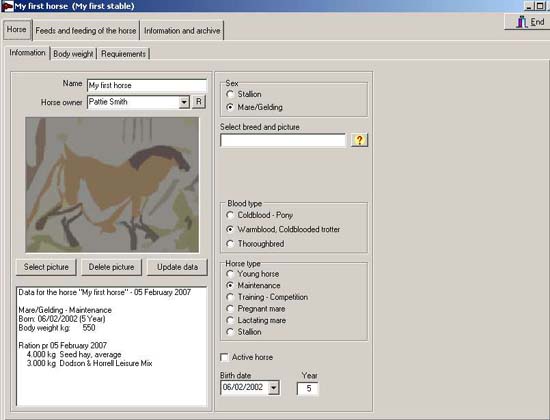Switch to the Requirements sub-tab
Viewport: 550px width, 420px height.
pyautogui.click(x=123, y=54)
